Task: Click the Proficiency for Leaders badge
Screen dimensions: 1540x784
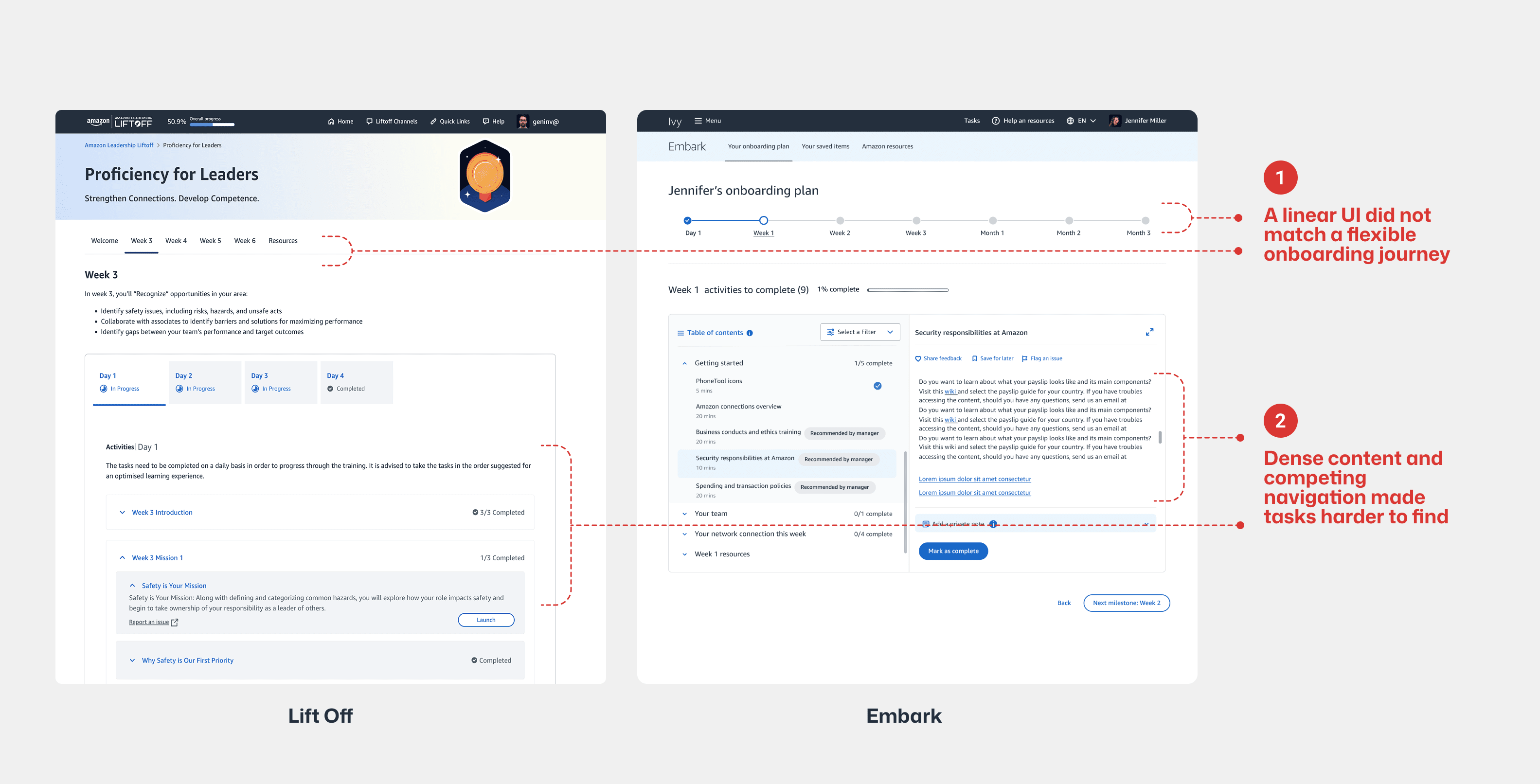Action: 485,176
